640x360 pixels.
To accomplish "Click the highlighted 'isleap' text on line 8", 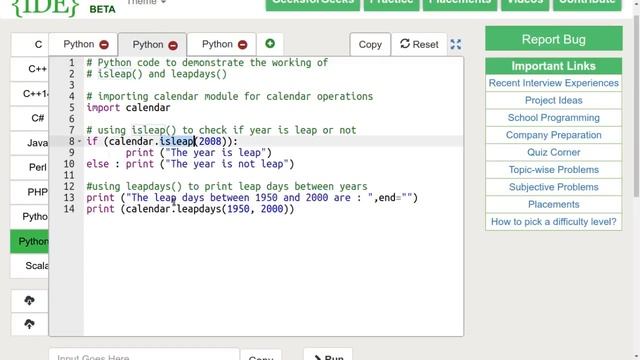I will point(177,141).
